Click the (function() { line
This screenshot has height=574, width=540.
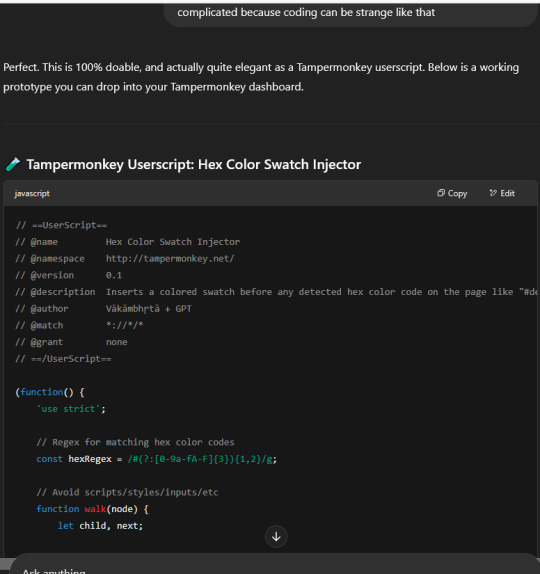50,392
